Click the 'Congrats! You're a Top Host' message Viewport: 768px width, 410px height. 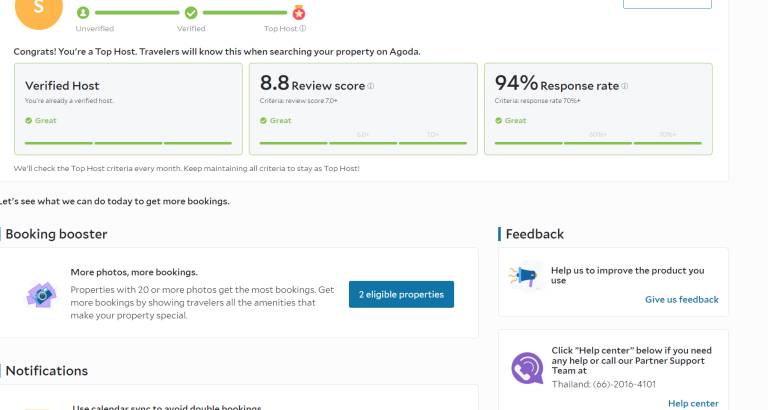point(217,51)
